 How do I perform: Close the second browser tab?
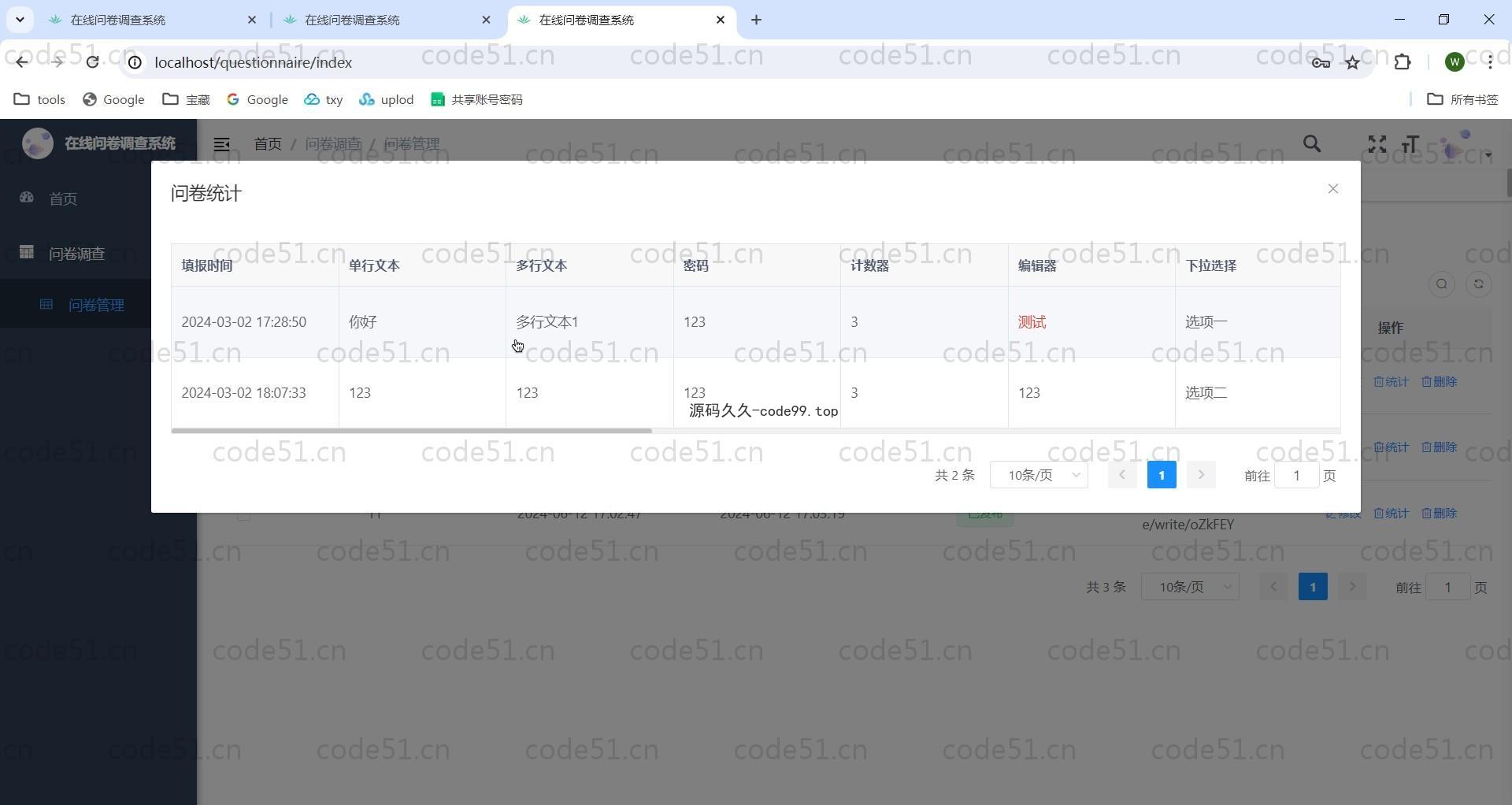tap(486, 20)
